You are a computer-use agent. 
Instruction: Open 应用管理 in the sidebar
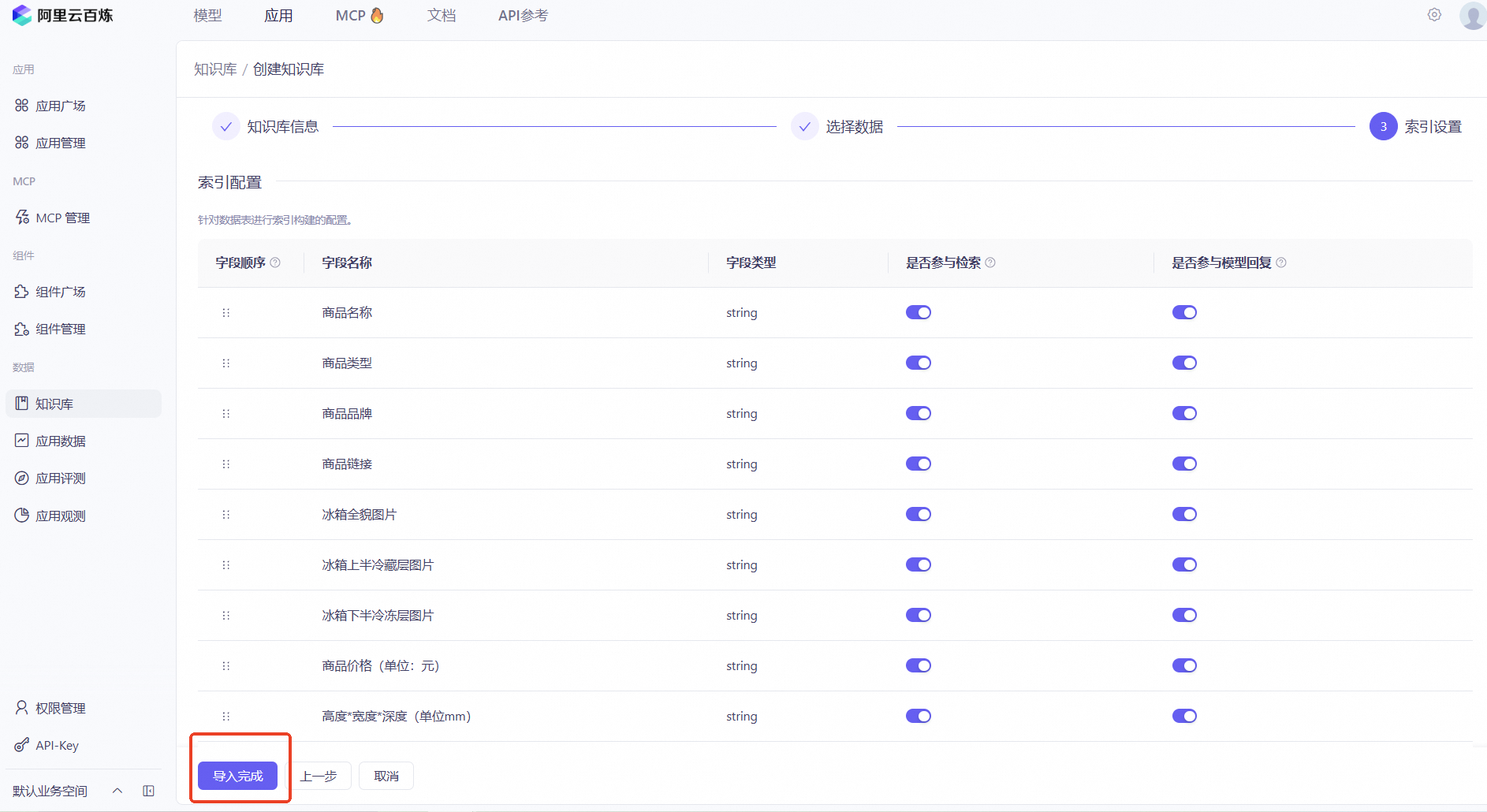tap(61, 143)
